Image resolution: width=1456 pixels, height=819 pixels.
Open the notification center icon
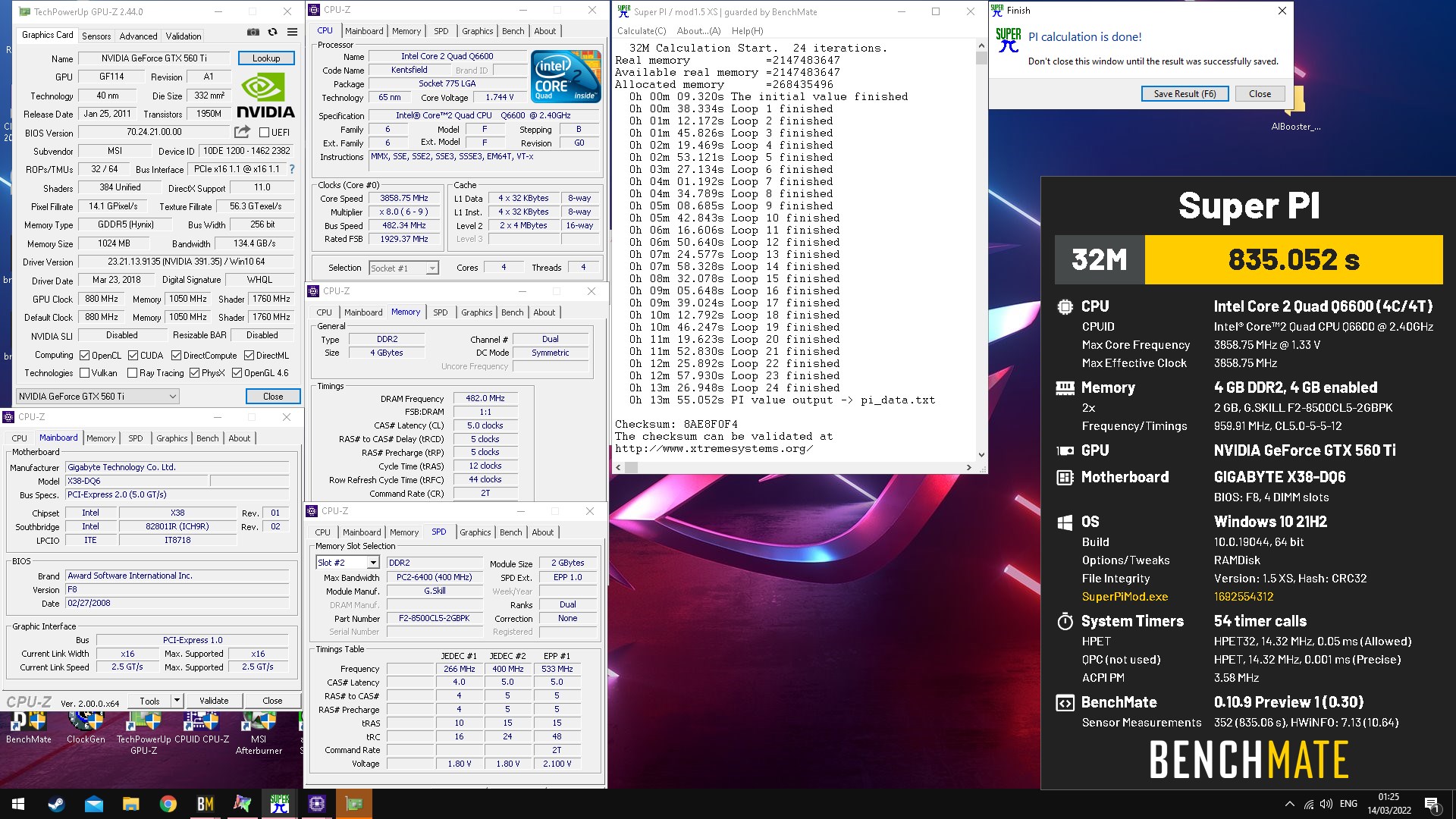click(x=1432, y=804)
